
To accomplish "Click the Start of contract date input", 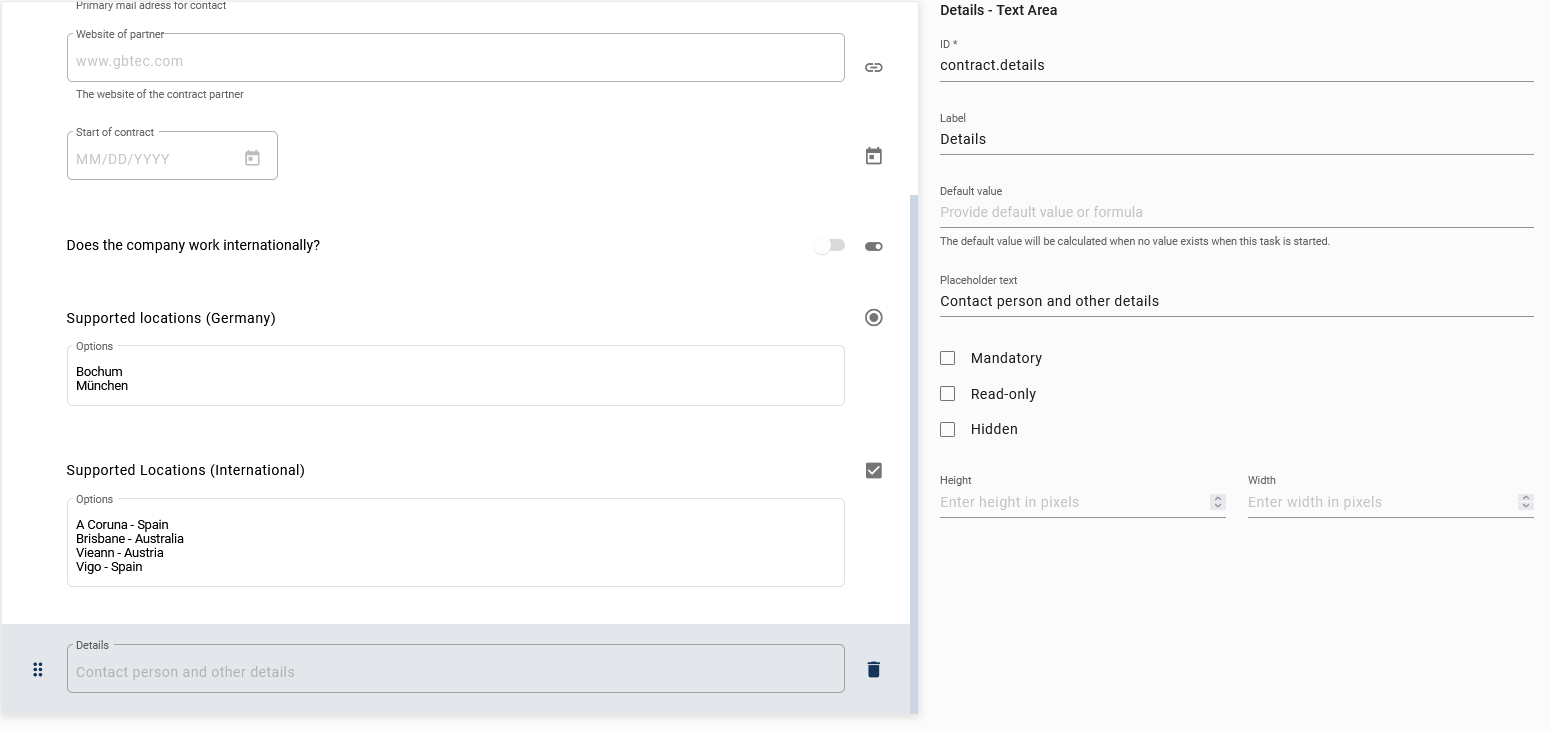I will [150, 157].
